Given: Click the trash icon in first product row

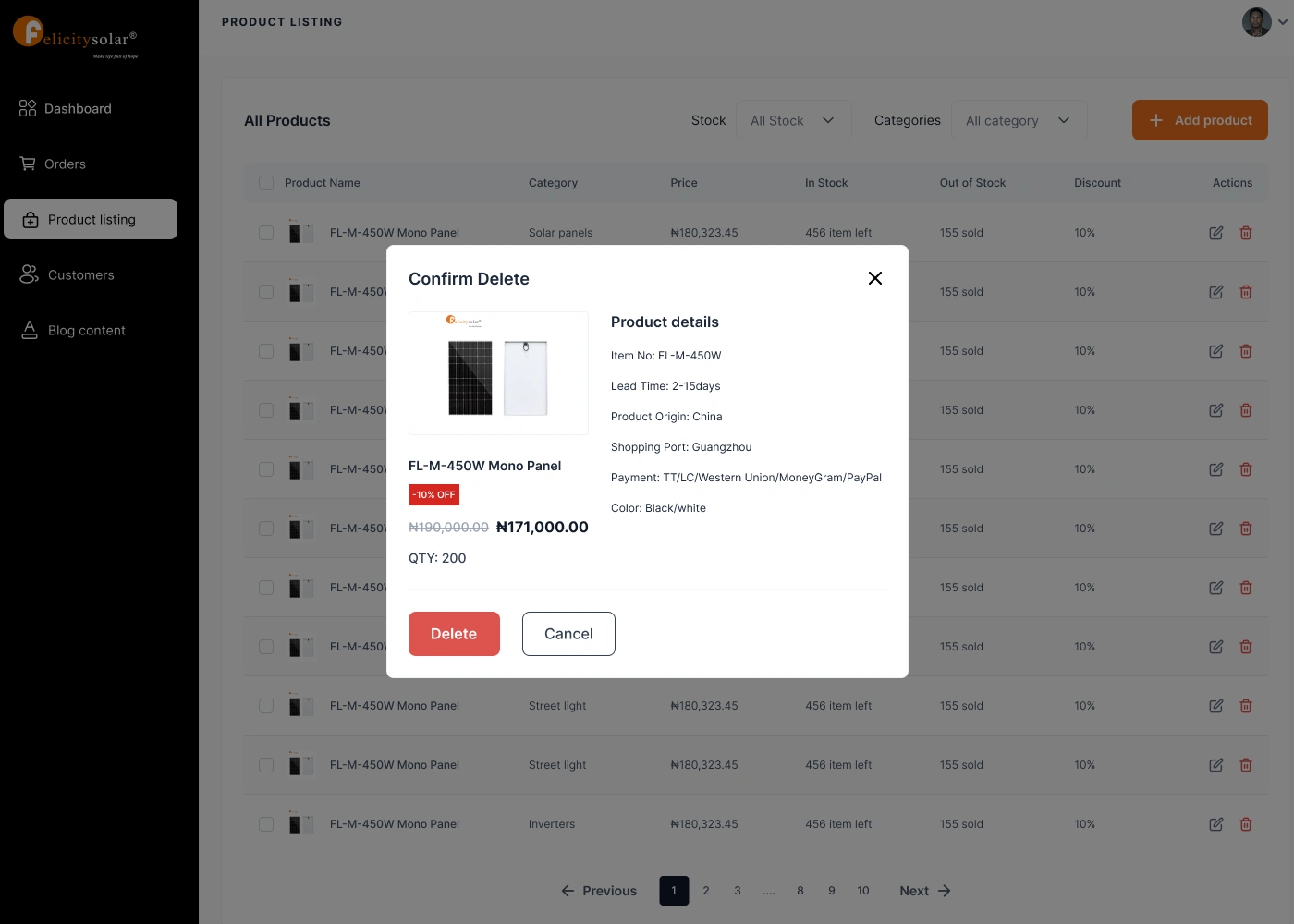Looking at the screenshot, I should pos(1246,233).
